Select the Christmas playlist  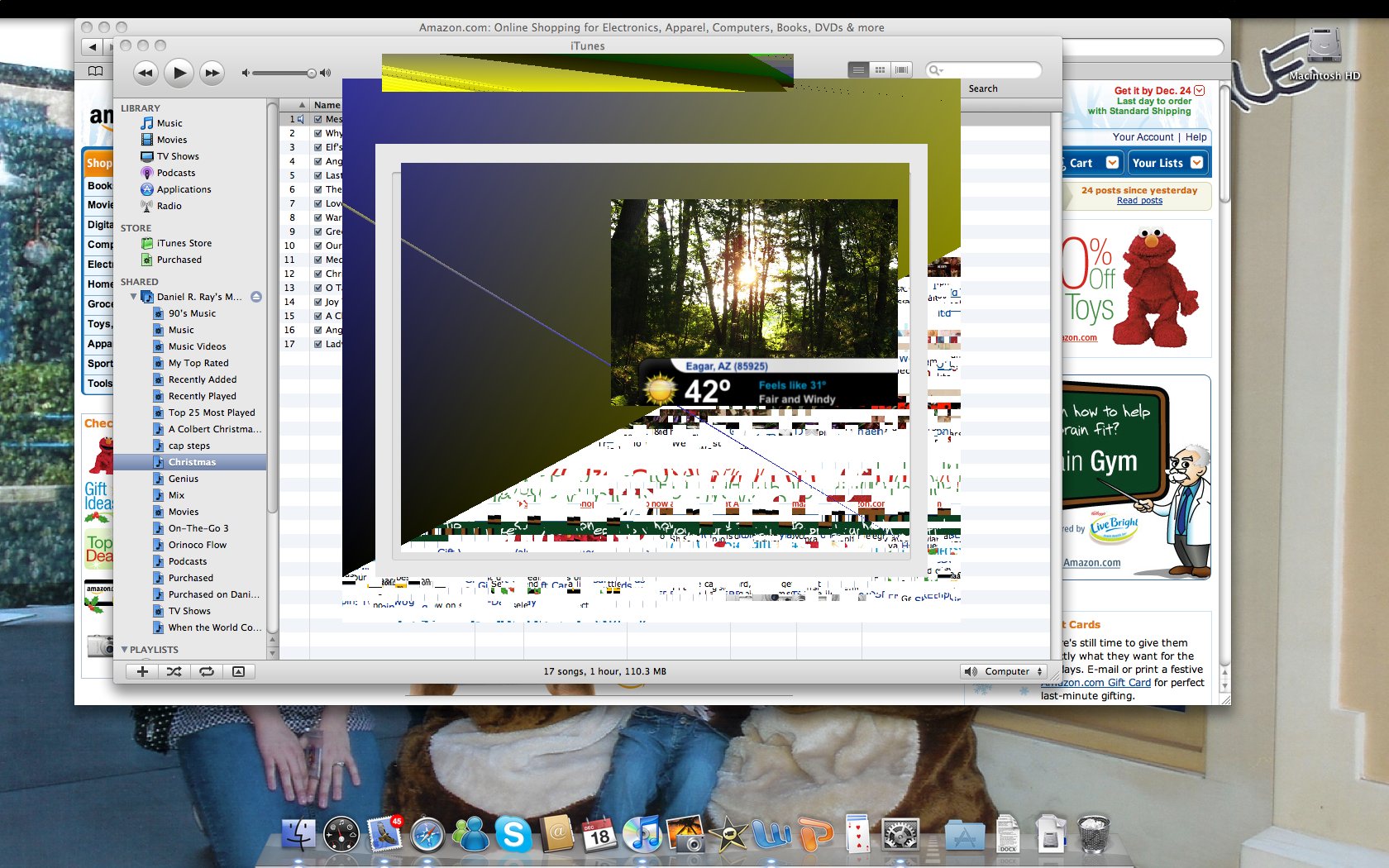pos(190,462)
